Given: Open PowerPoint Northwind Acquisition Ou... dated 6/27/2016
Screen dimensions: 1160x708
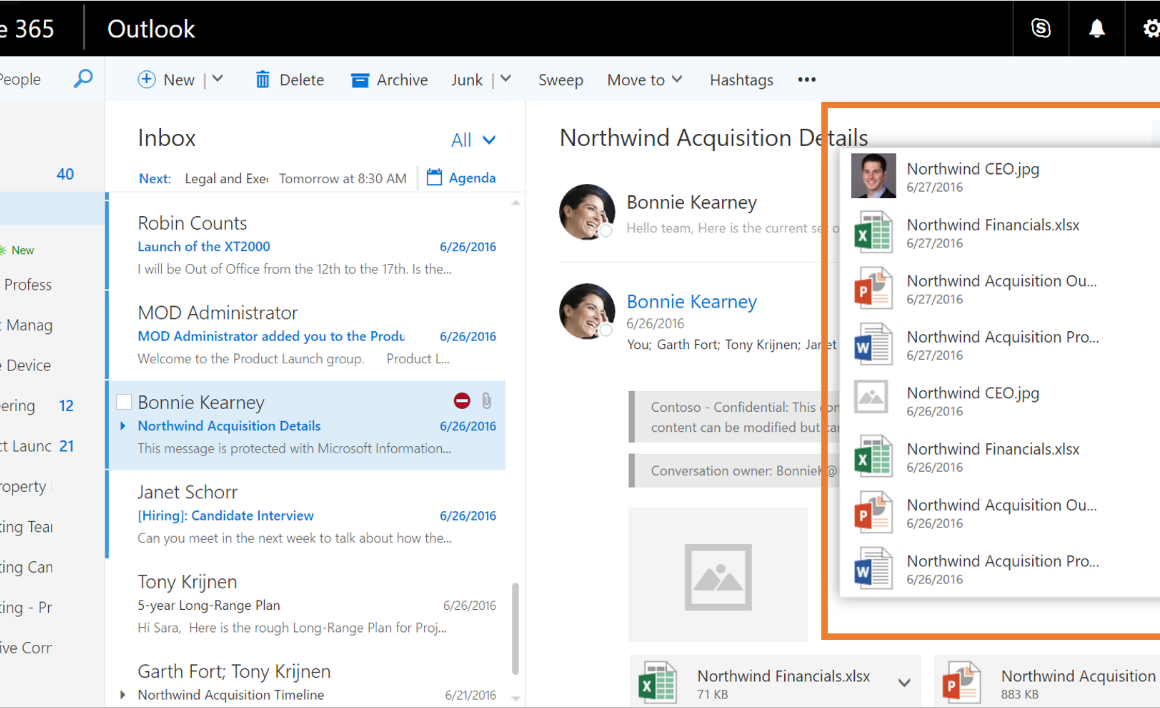Looking at the screenshot, I should pos(999,289).
